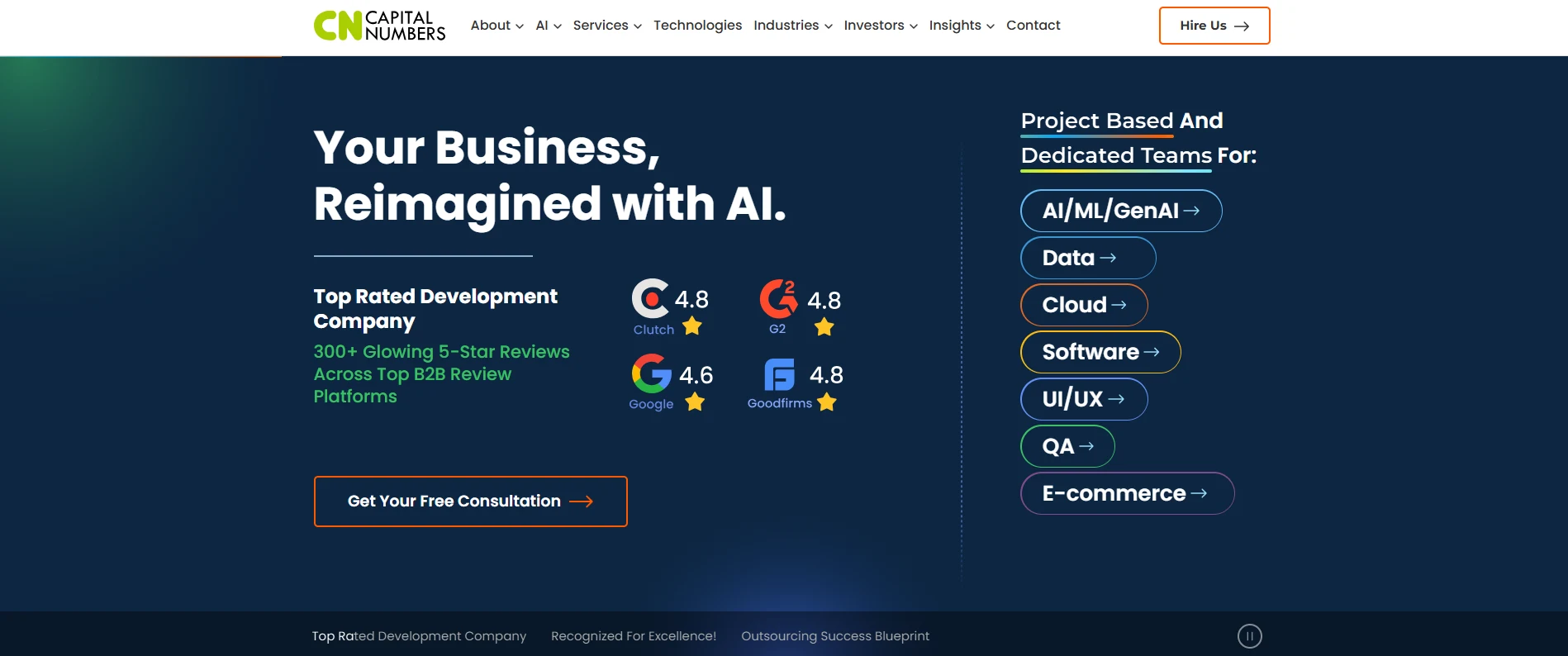Open the G2 rating logo
Screen dimensions: 1568x656
(778, 298)
